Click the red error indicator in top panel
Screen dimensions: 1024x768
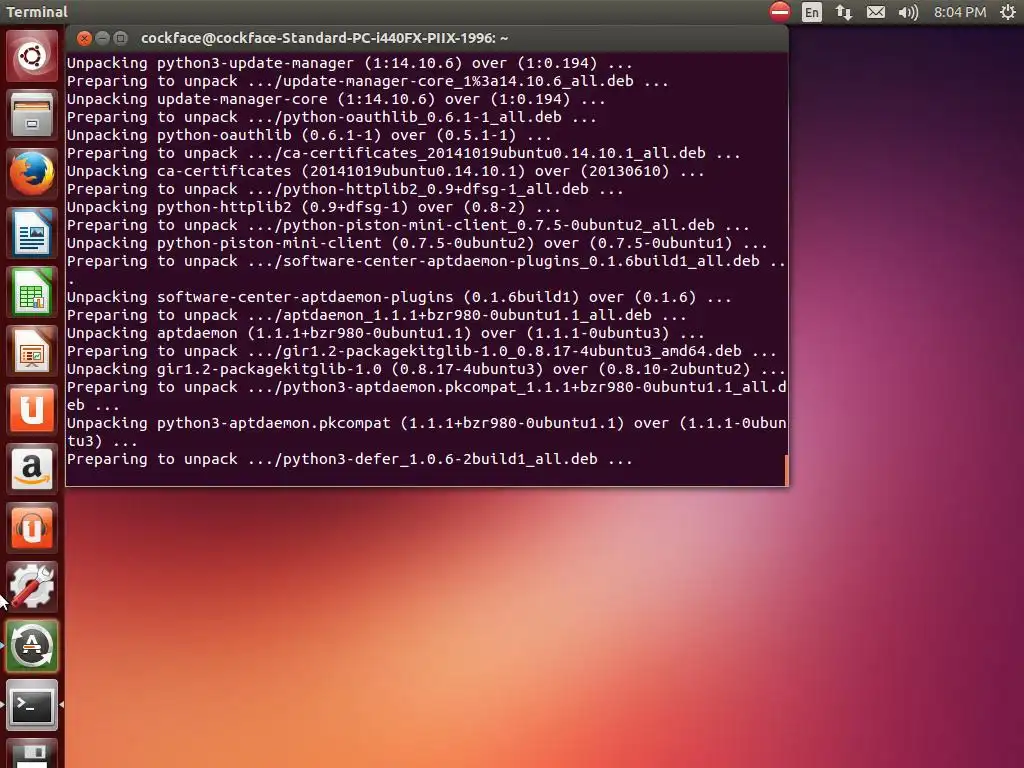point(780,12)
